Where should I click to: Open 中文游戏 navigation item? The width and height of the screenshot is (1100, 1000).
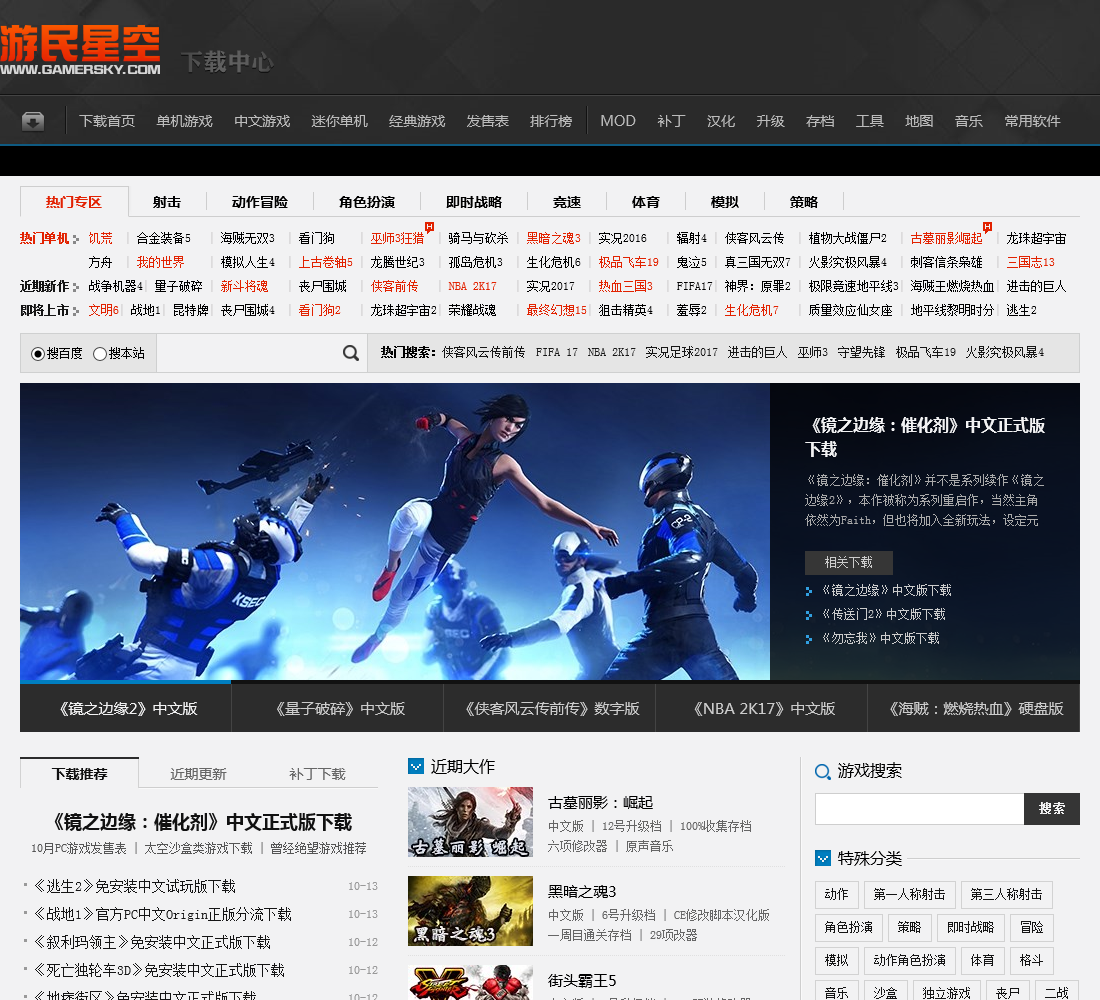[262, 121]
